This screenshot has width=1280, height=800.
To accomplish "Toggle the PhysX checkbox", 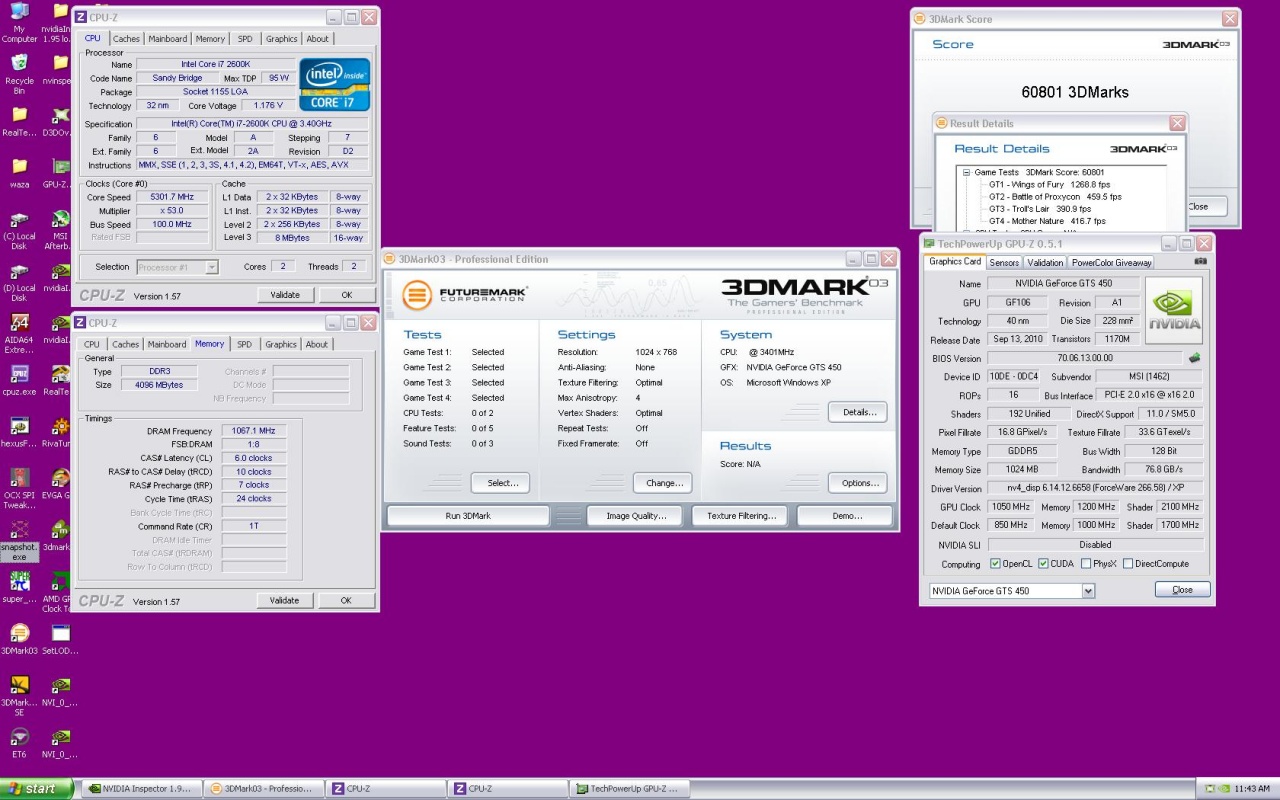I will (1086, 564).
